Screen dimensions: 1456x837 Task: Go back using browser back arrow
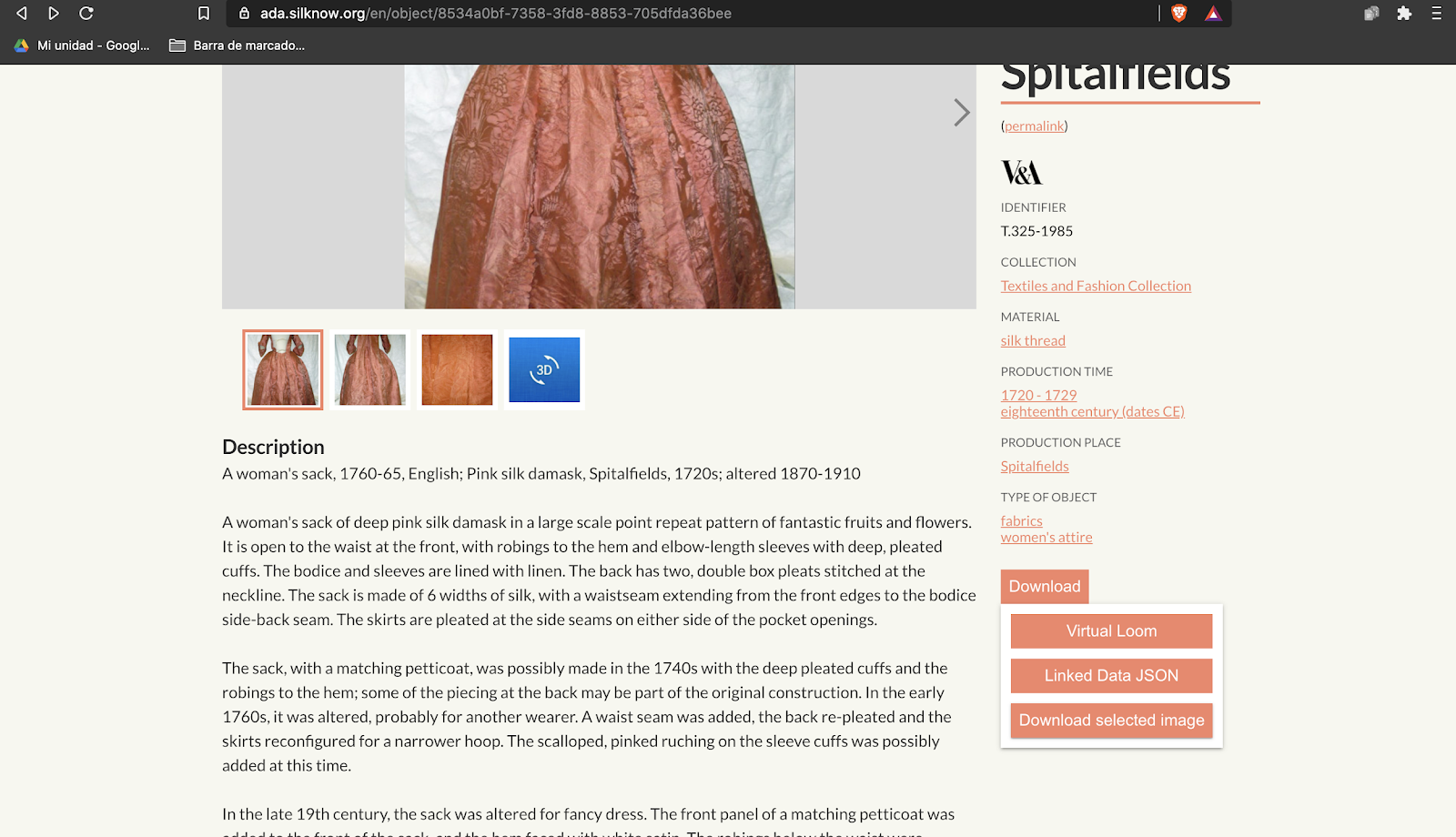22,13
